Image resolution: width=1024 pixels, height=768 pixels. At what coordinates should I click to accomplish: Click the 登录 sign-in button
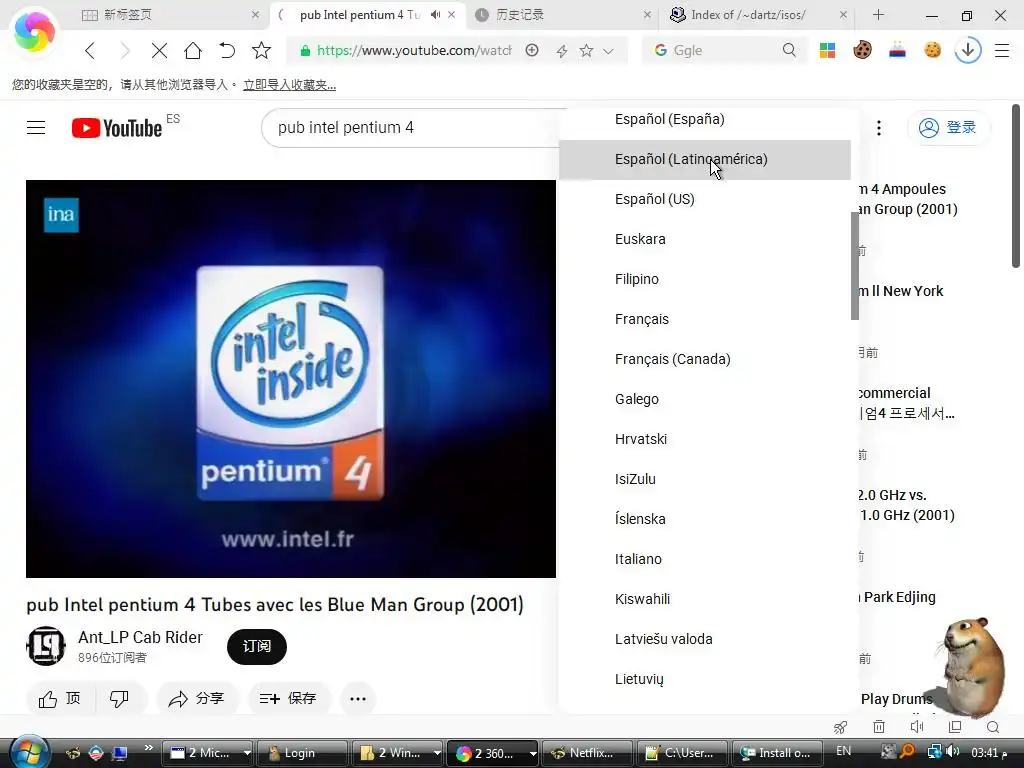click(x=948, y=127)
